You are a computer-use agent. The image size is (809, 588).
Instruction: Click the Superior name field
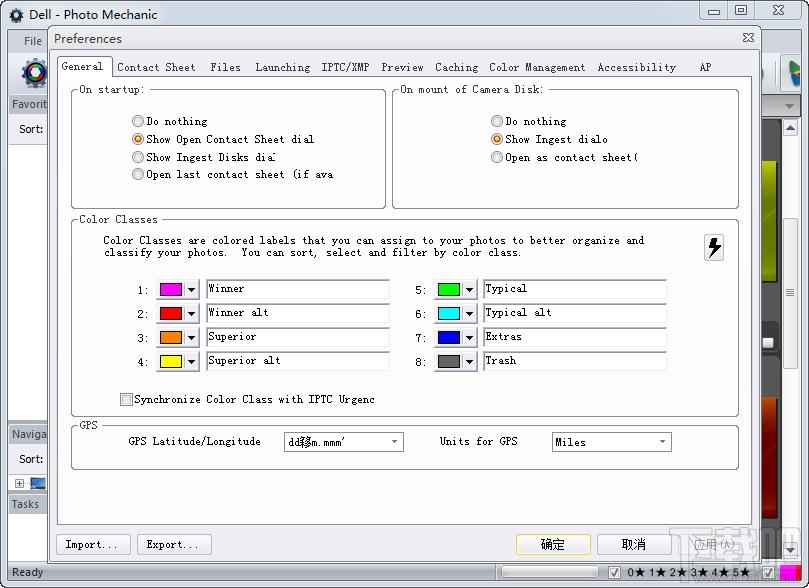click(x=298, y=337)
